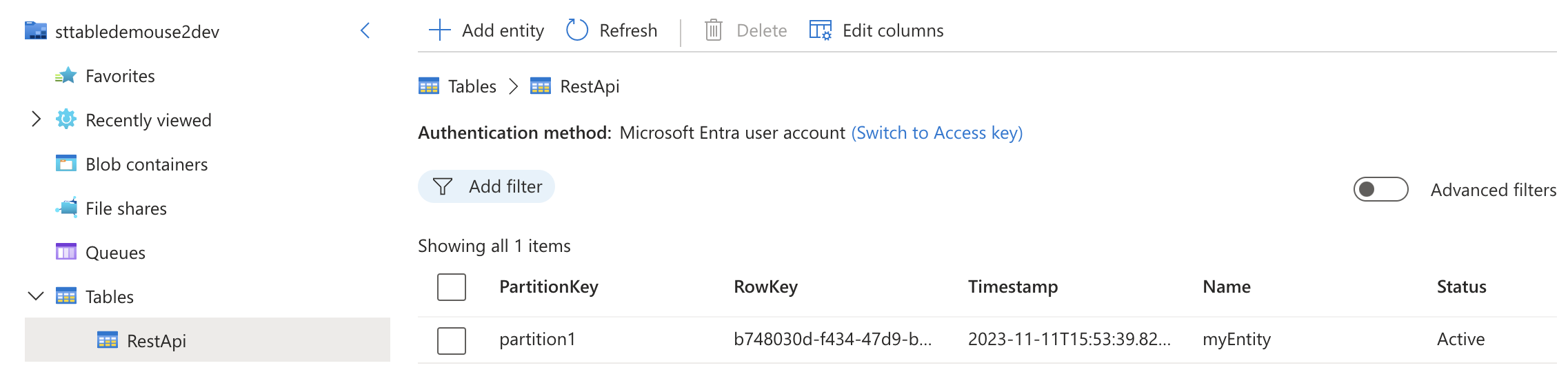The image size is (1568, 370).
Task: Click the funnel icon in Add filter
Action: click(443, 186)
